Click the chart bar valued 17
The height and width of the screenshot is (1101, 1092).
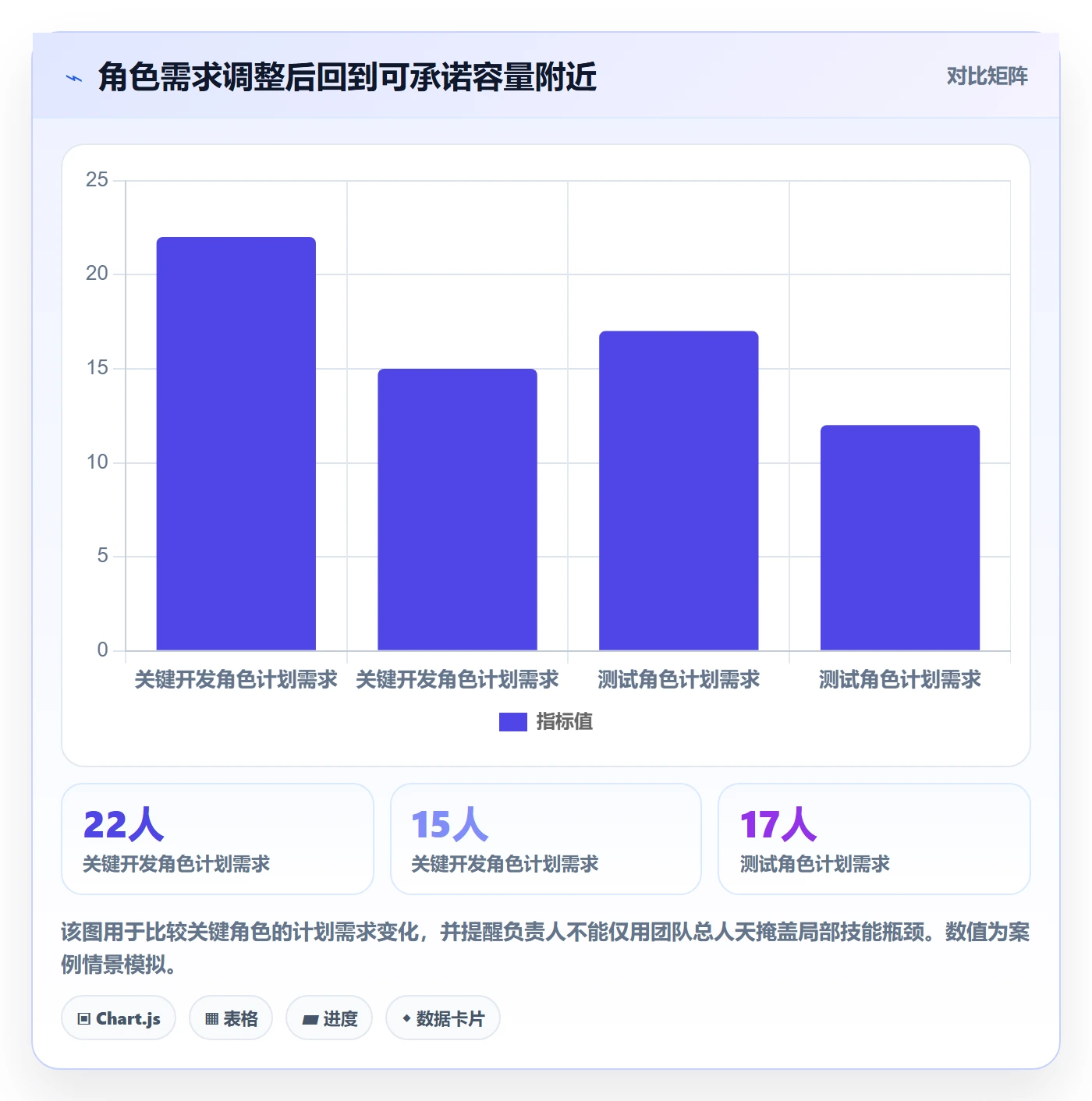tap(679, 490)
